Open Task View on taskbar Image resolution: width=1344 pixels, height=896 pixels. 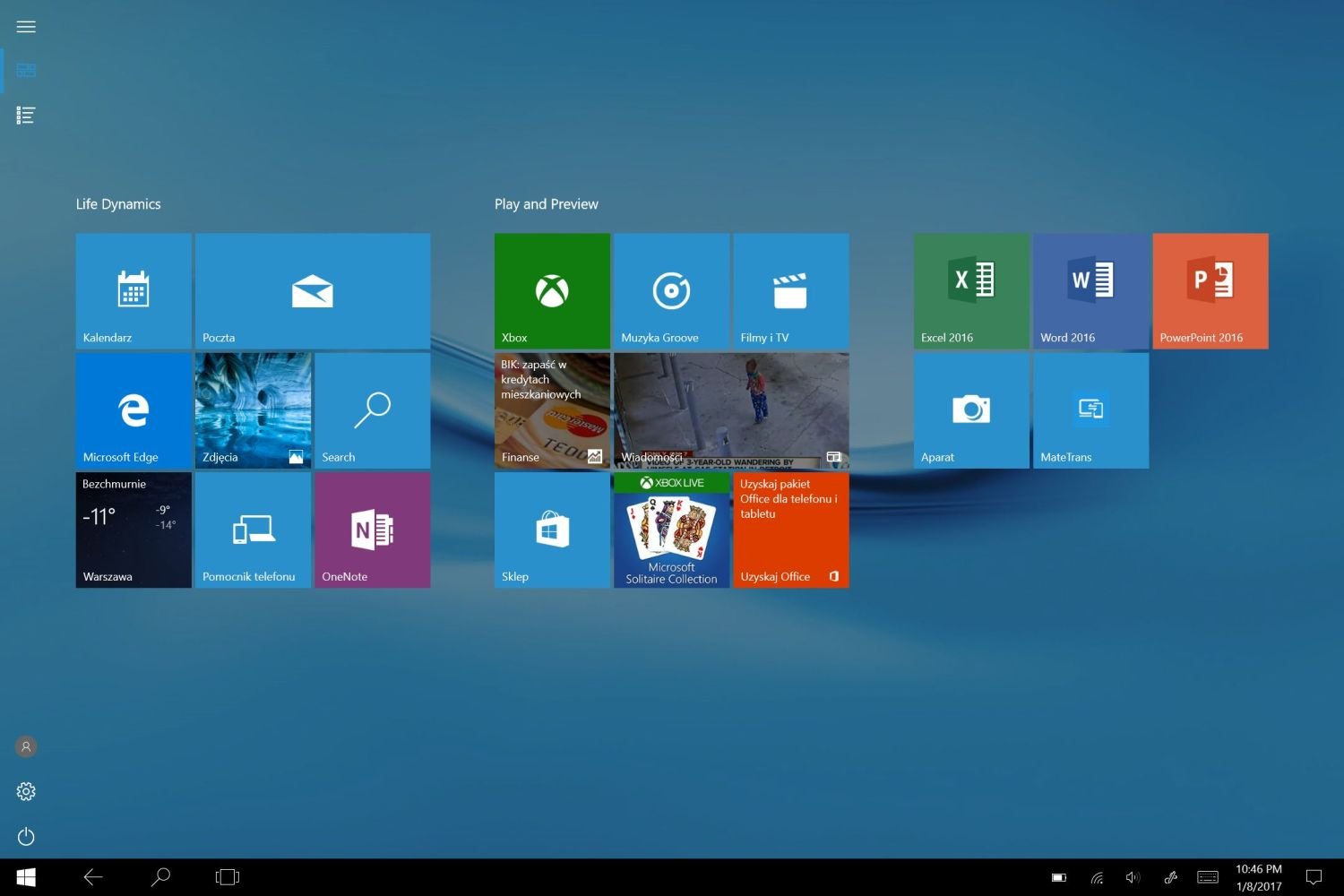[228, 877]
